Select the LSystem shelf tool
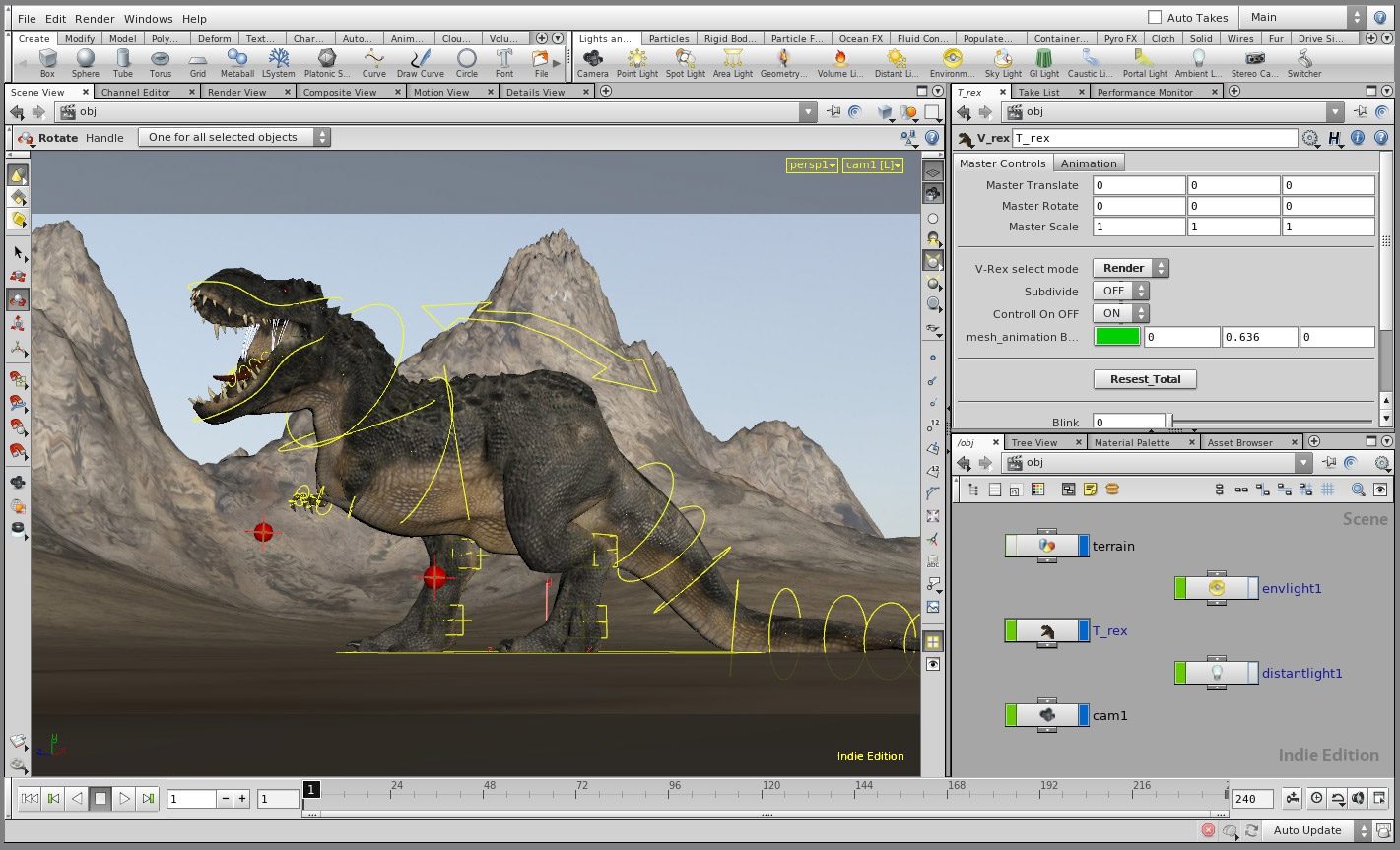Image resolution: width=1400 pixels, height=850 pixels. click(x=278, y=62)
